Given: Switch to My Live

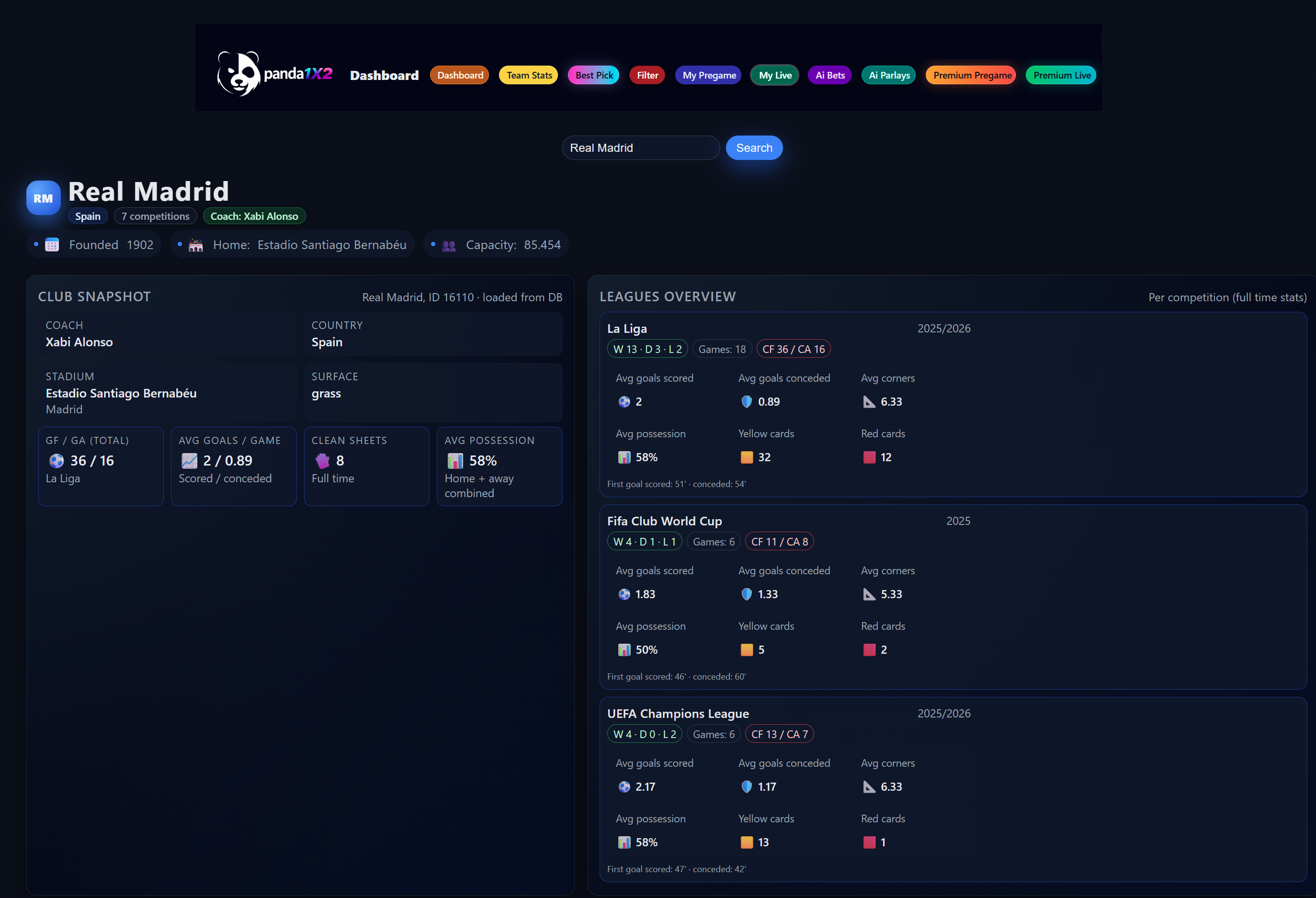Looking at the screenshot, I should 775,75.
